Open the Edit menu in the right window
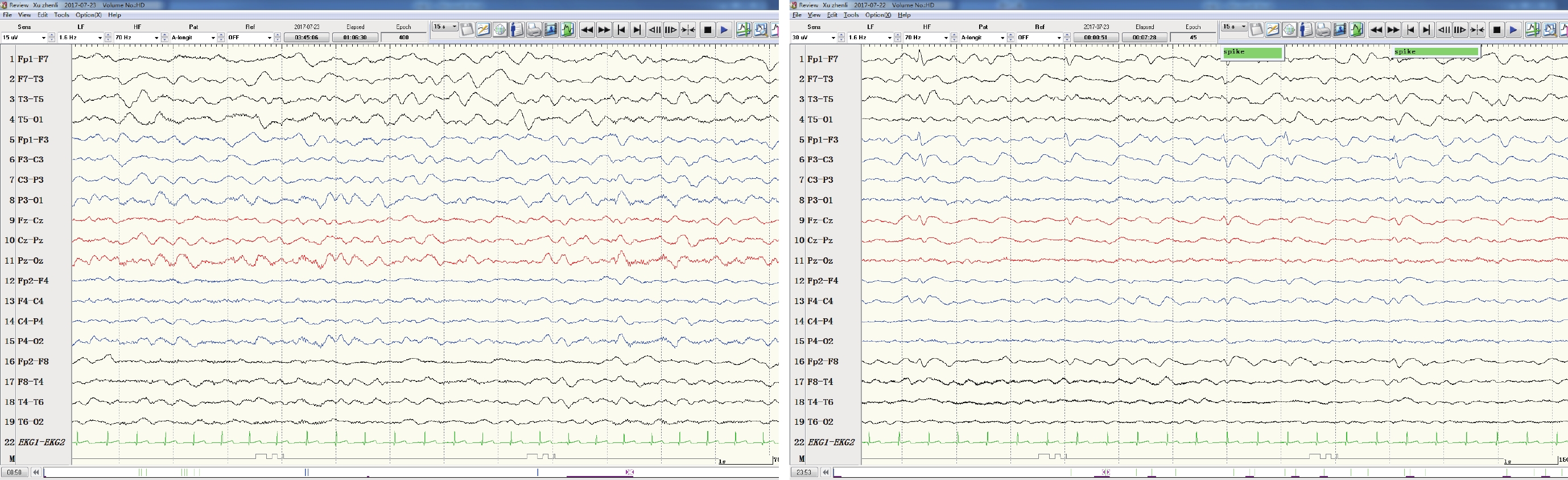The width and height of the screenshot is (1568, 480). click(x=832, y=15)
